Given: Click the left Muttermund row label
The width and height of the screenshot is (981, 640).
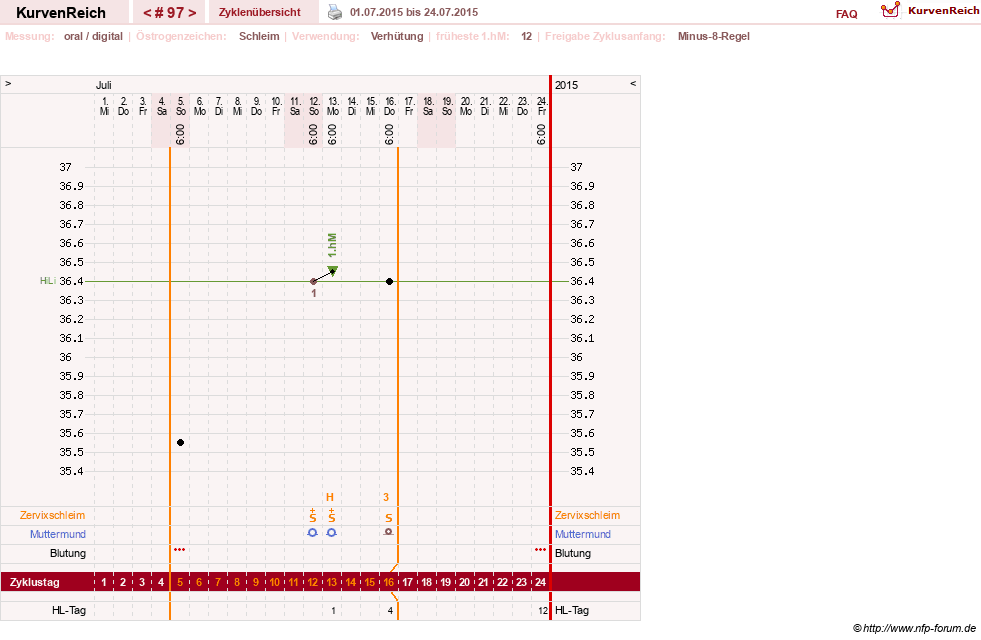Looking at the screenshot, I should [58, 534].
